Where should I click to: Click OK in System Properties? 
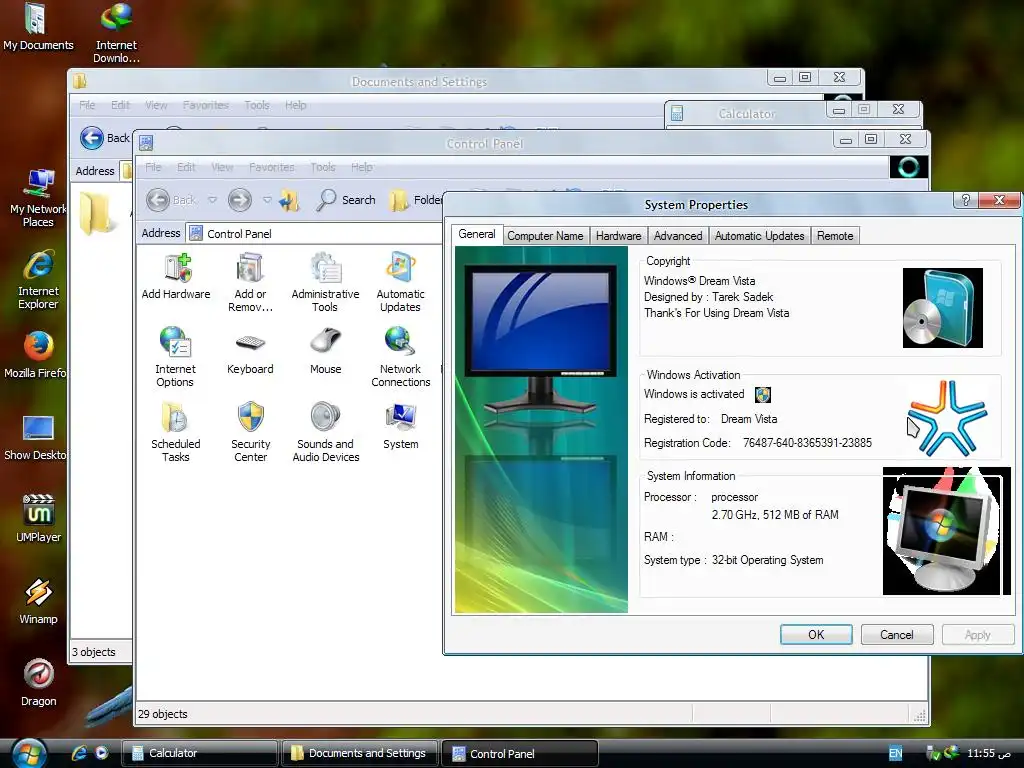click(x=816, y=635)
